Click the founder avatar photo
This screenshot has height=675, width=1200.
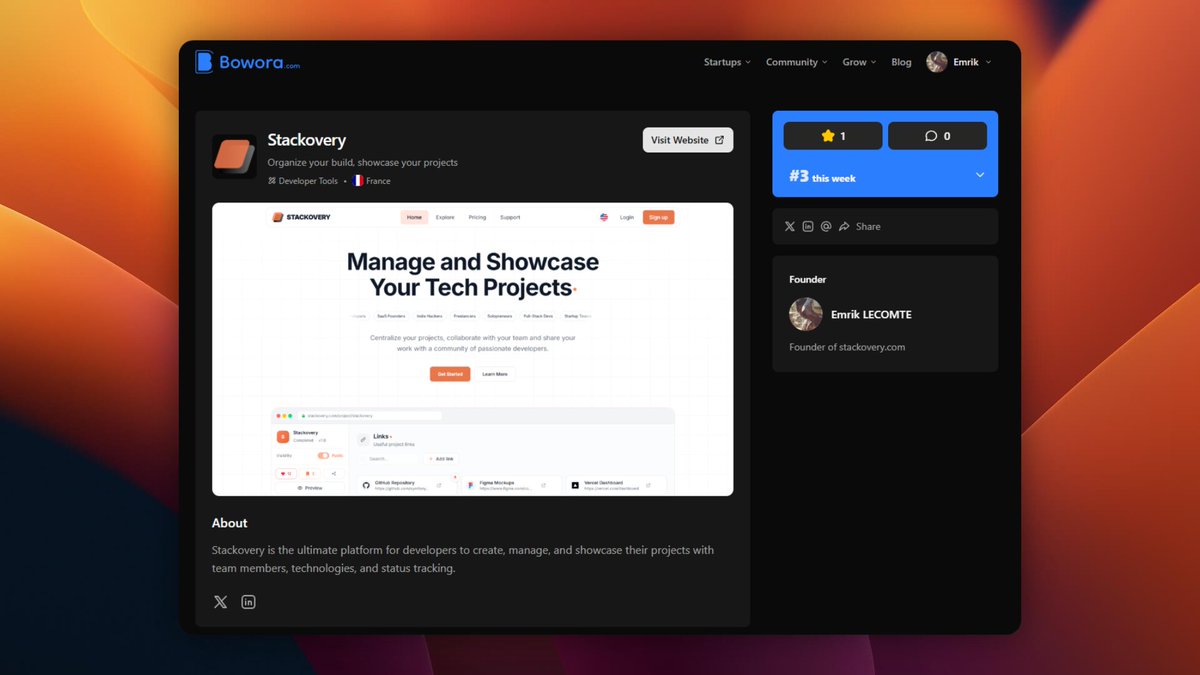[806, 314]
